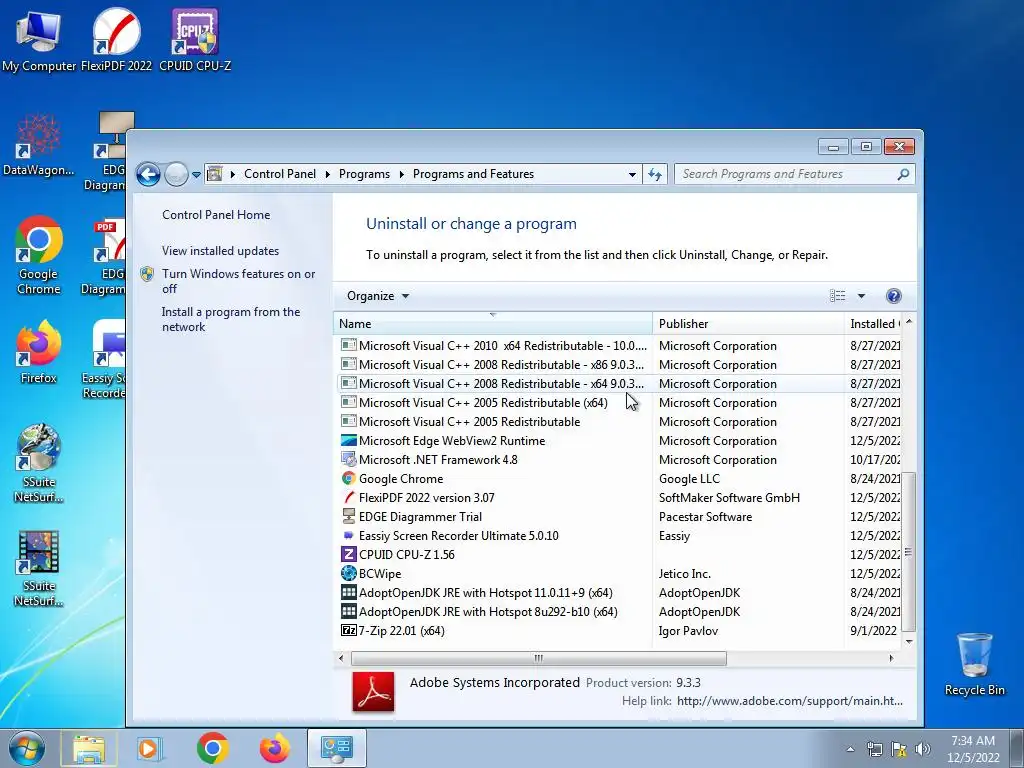The width and height of the screenshot is (1024, 768).
Task: Open Chrome from the taskbar
Action: pos(212,748)
